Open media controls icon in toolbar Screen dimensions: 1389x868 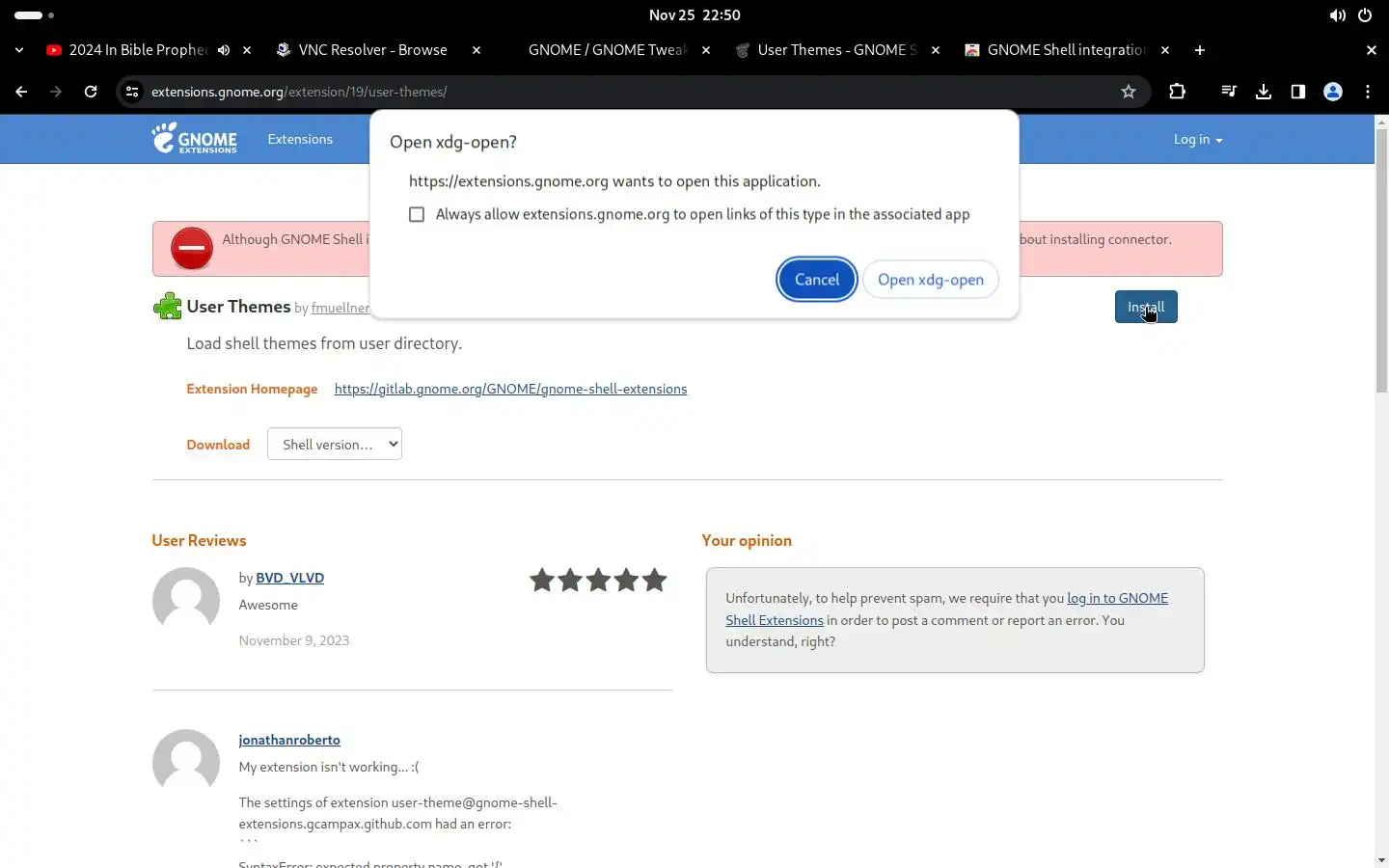click(1229, 92)
